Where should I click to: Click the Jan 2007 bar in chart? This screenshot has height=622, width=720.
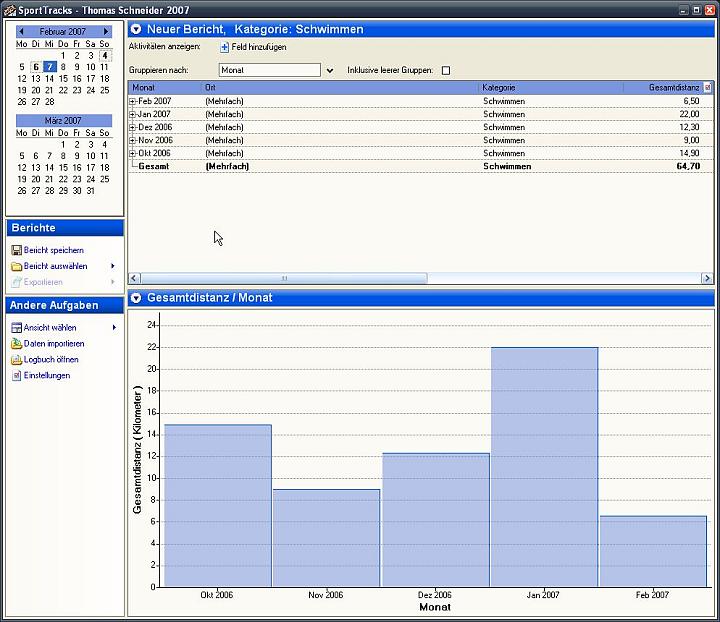544,465
